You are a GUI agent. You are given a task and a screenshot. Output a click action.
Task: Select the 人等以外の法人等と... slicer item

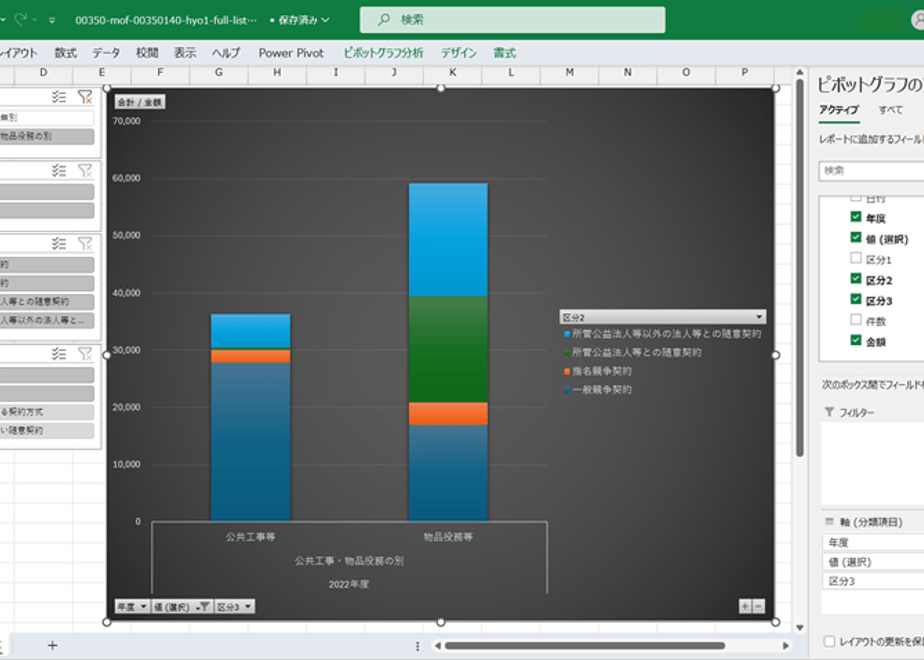46,320
